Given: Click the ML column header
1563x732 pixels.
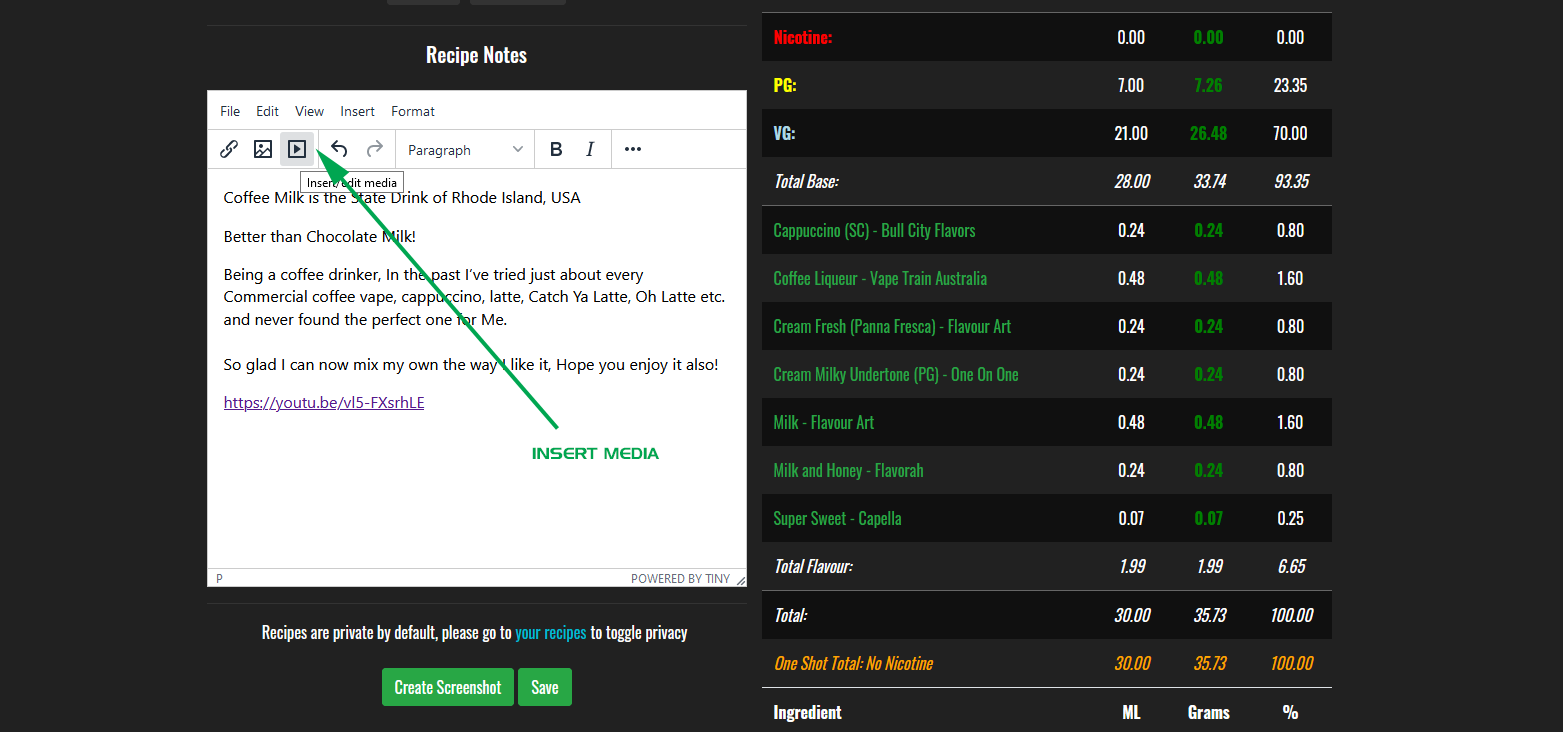Looking at the screenshot, I should point(1131,712).
